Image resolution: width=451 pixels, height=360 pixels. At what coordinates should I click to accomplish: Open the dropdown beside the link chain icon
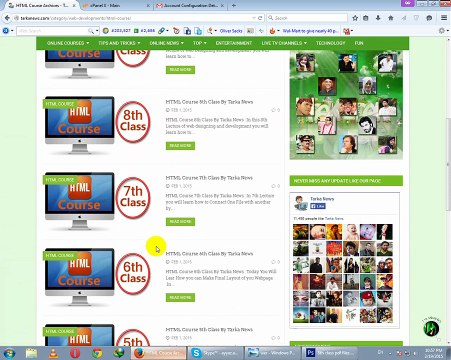pyautogui.click(x=167, y=31)
